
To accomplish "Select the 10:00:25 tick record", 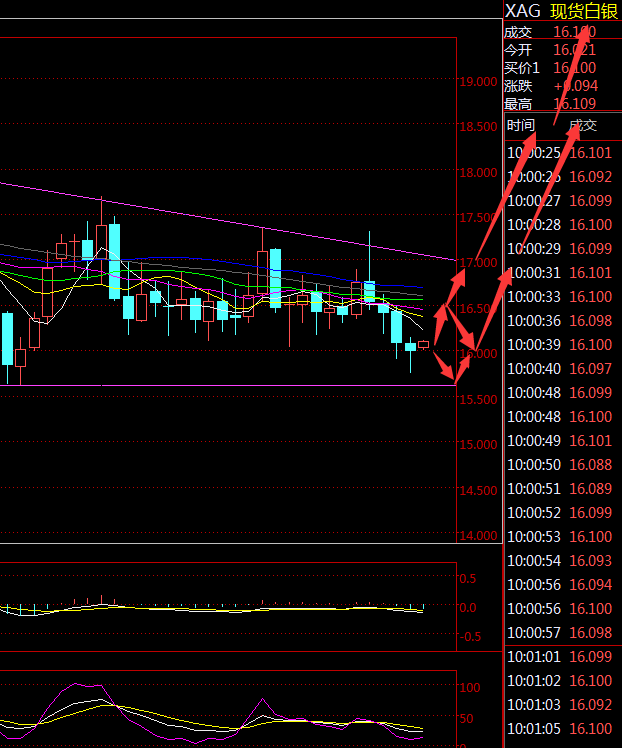I will tap(560, 153).
